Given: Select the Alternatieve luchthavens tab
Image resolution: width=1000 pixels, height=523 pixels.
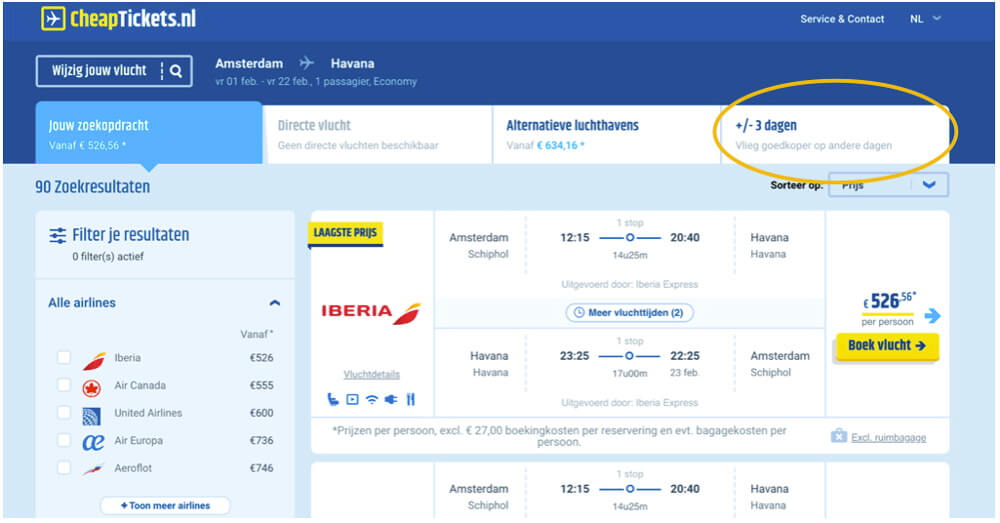Looking at the screenshot, I should tap(607, 135).
